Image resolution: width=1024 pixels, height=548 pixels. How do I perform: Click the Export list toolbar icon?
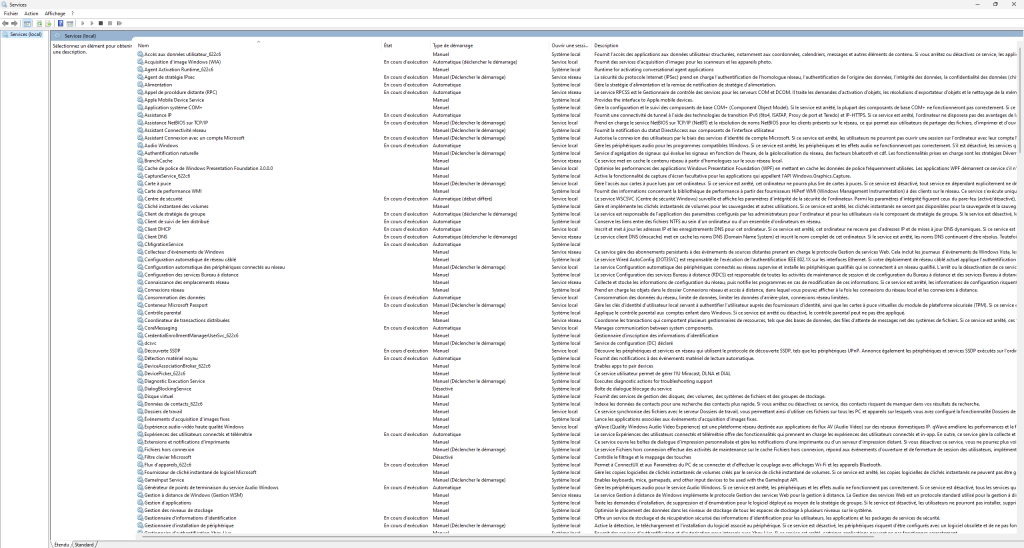click(x=49, y=22)
